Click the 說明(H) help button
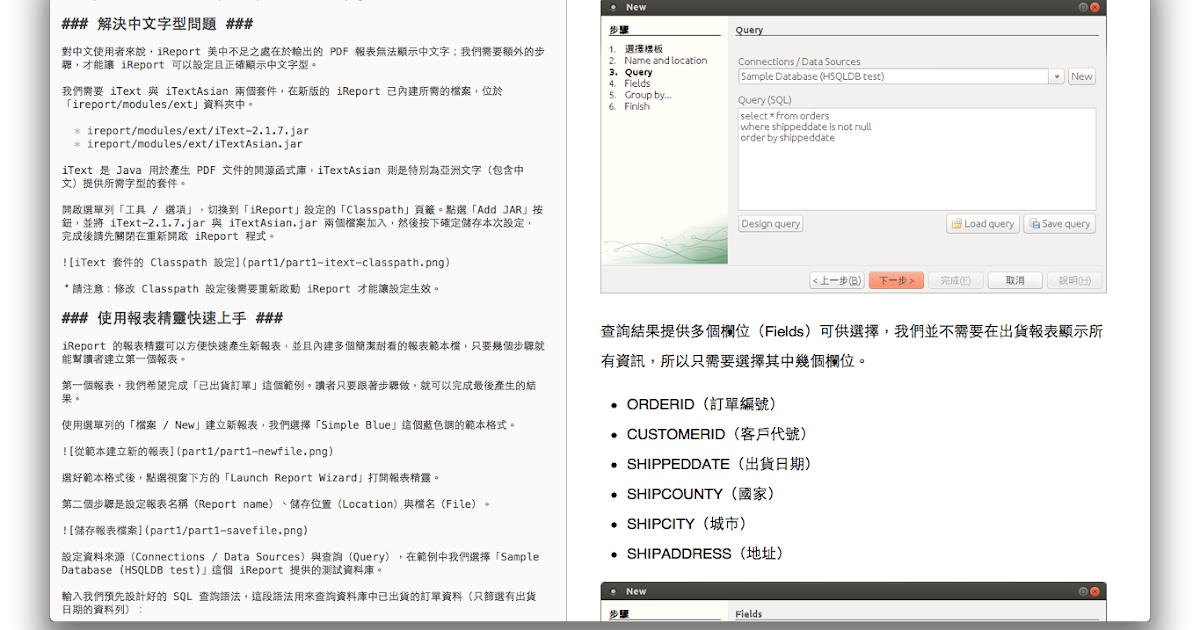Image resolution: width=1200 pixels, height=630 pixels. (1075, 281)
